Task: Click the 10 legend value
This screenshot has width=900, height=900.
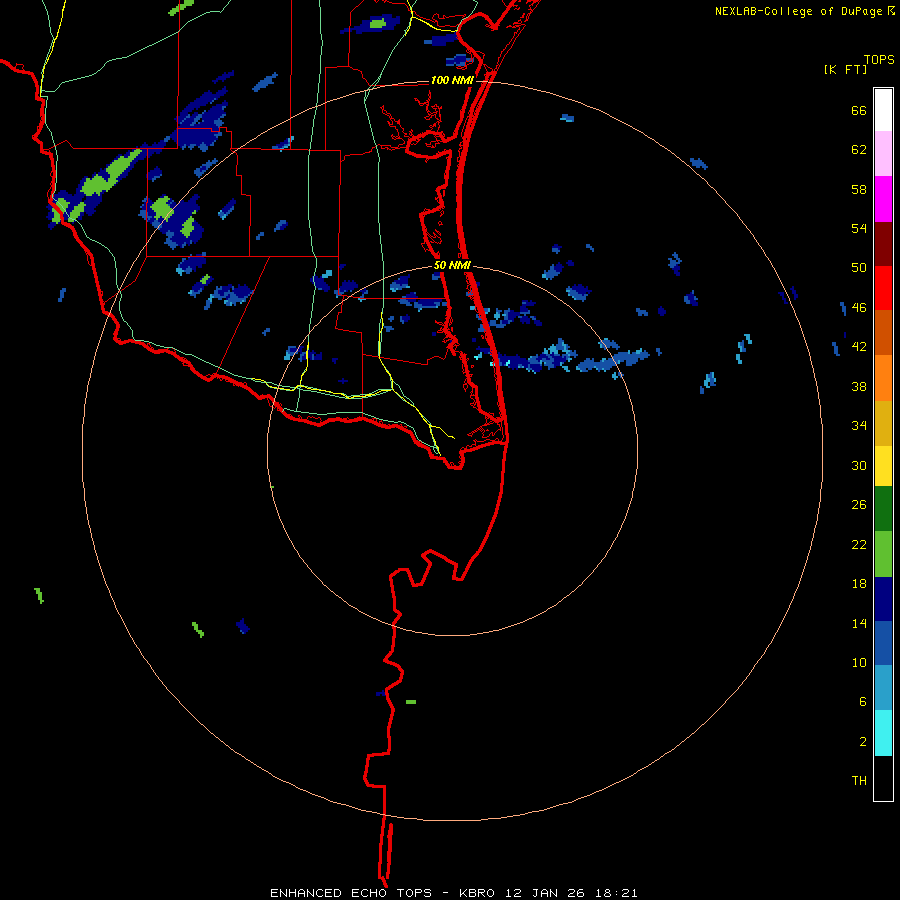Action: (x=859, y=662)
